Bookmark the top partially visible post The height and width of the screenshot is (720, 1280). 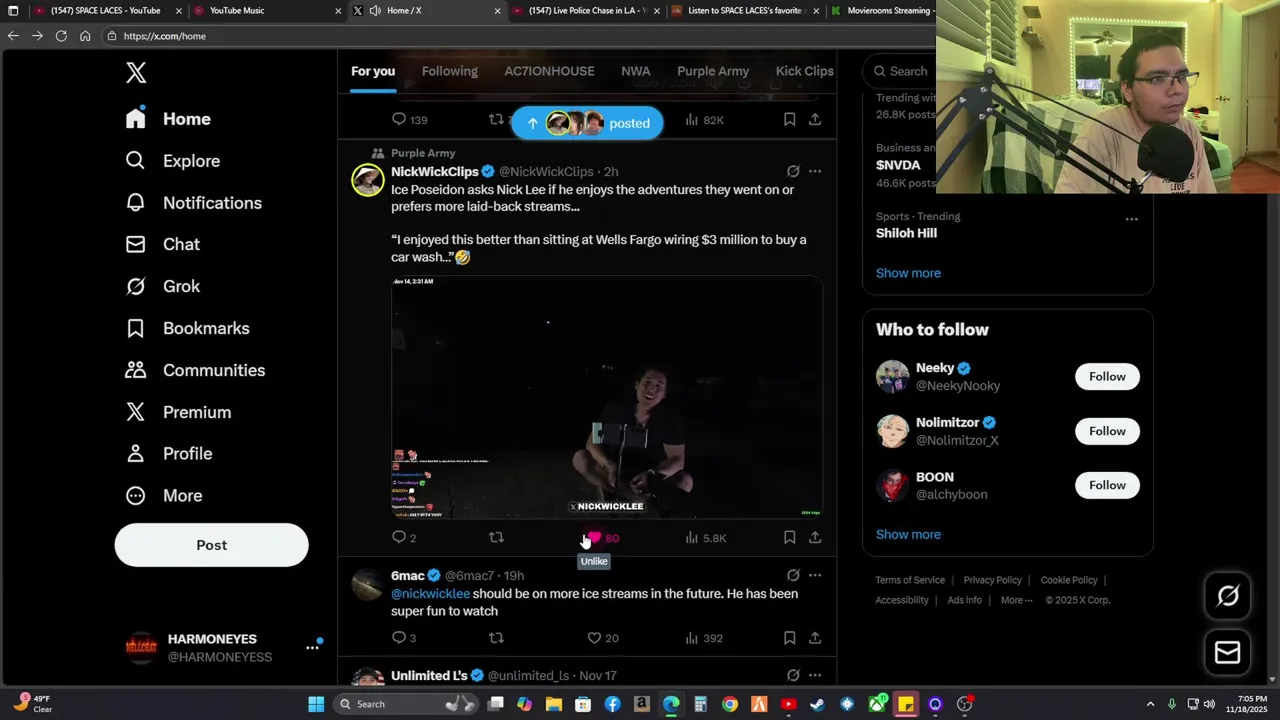click(789, 120)
